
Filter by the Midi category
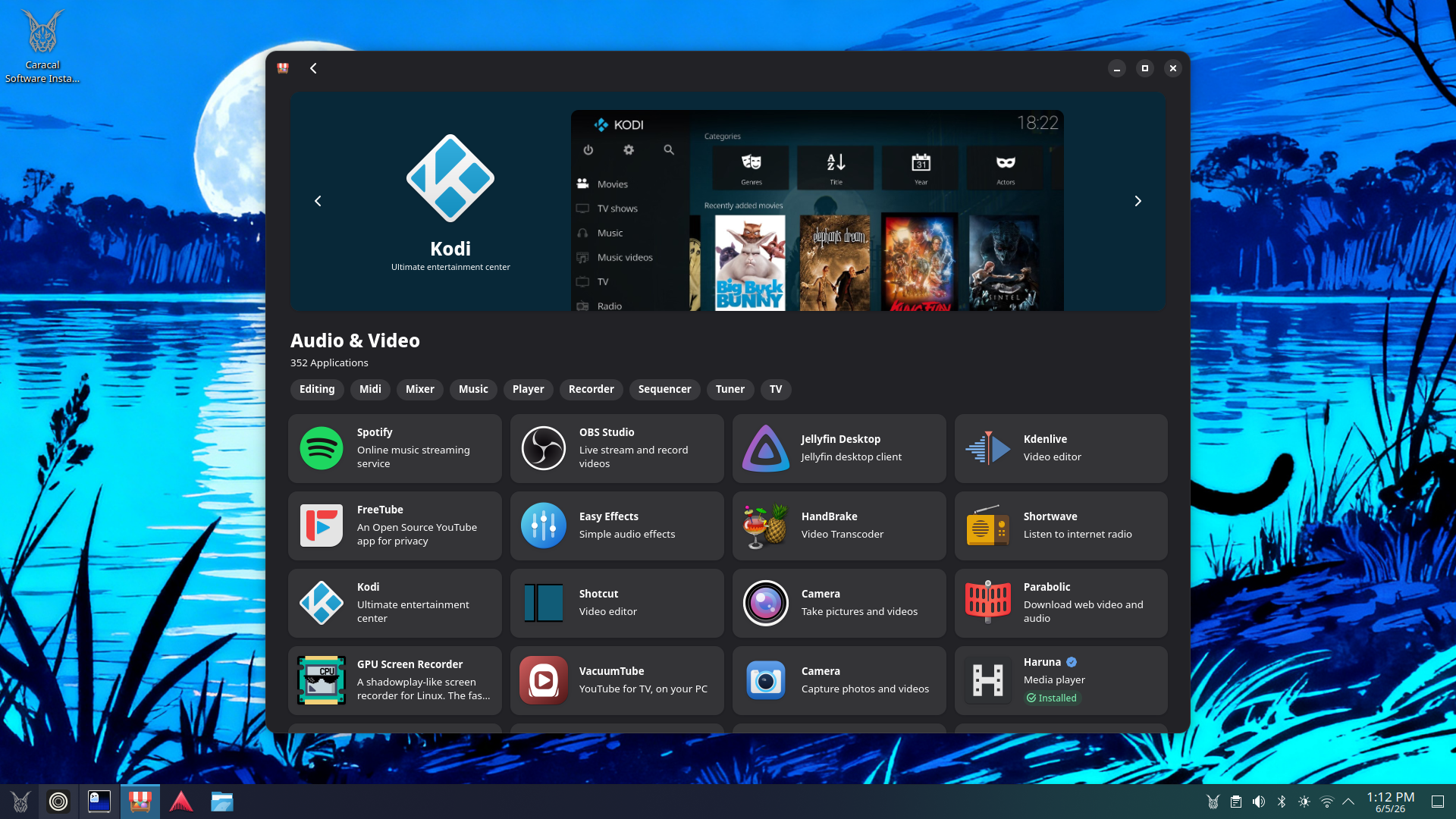tap(370, 389)
